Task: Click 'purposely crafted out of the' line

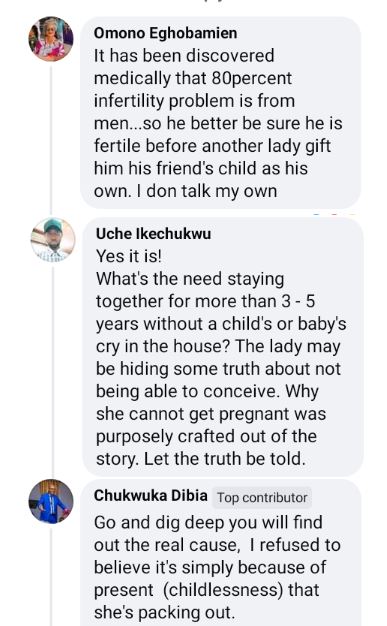Action: [x=206, y=436]
